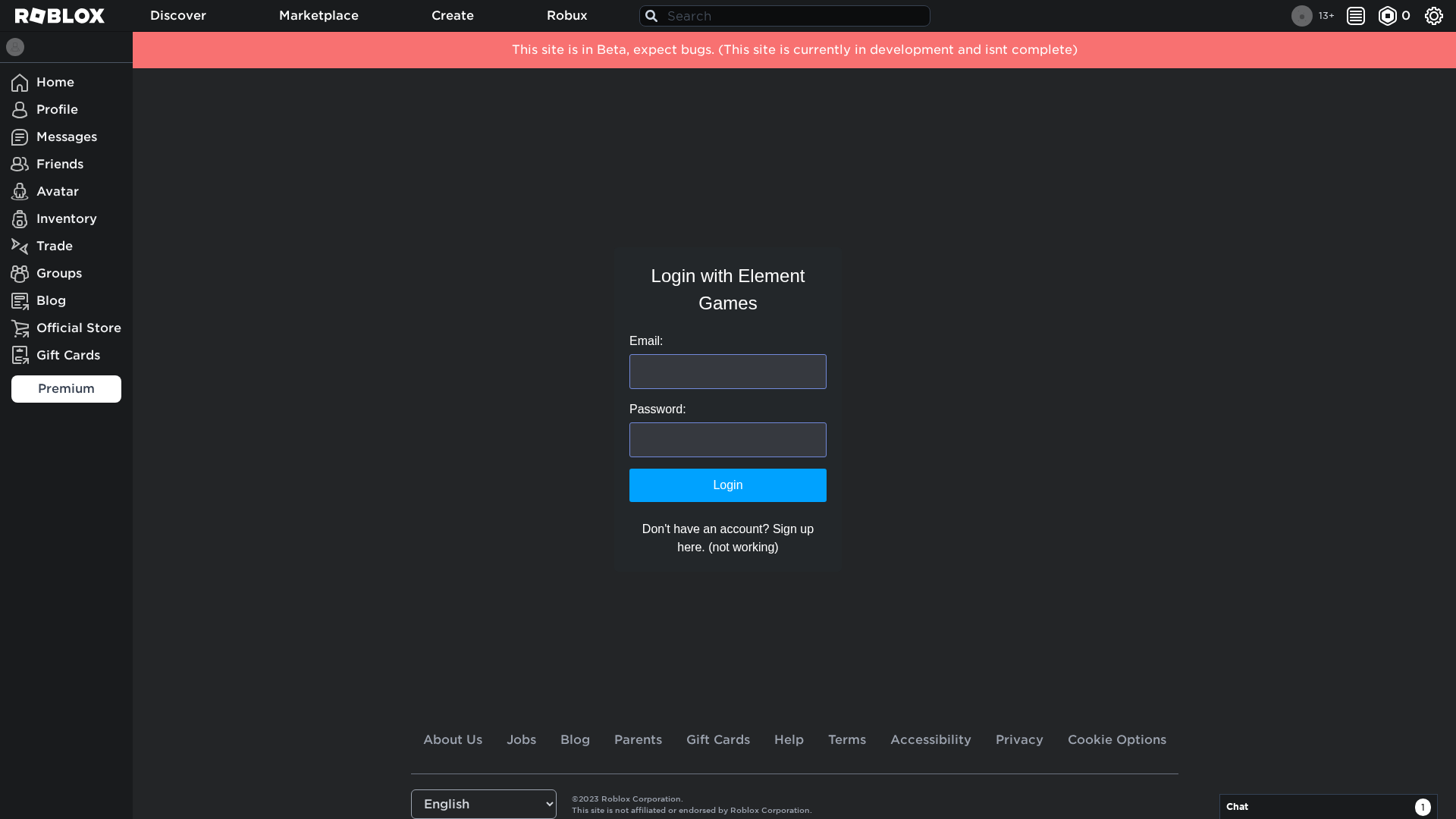Focus the Password input field

click(728, 440)
